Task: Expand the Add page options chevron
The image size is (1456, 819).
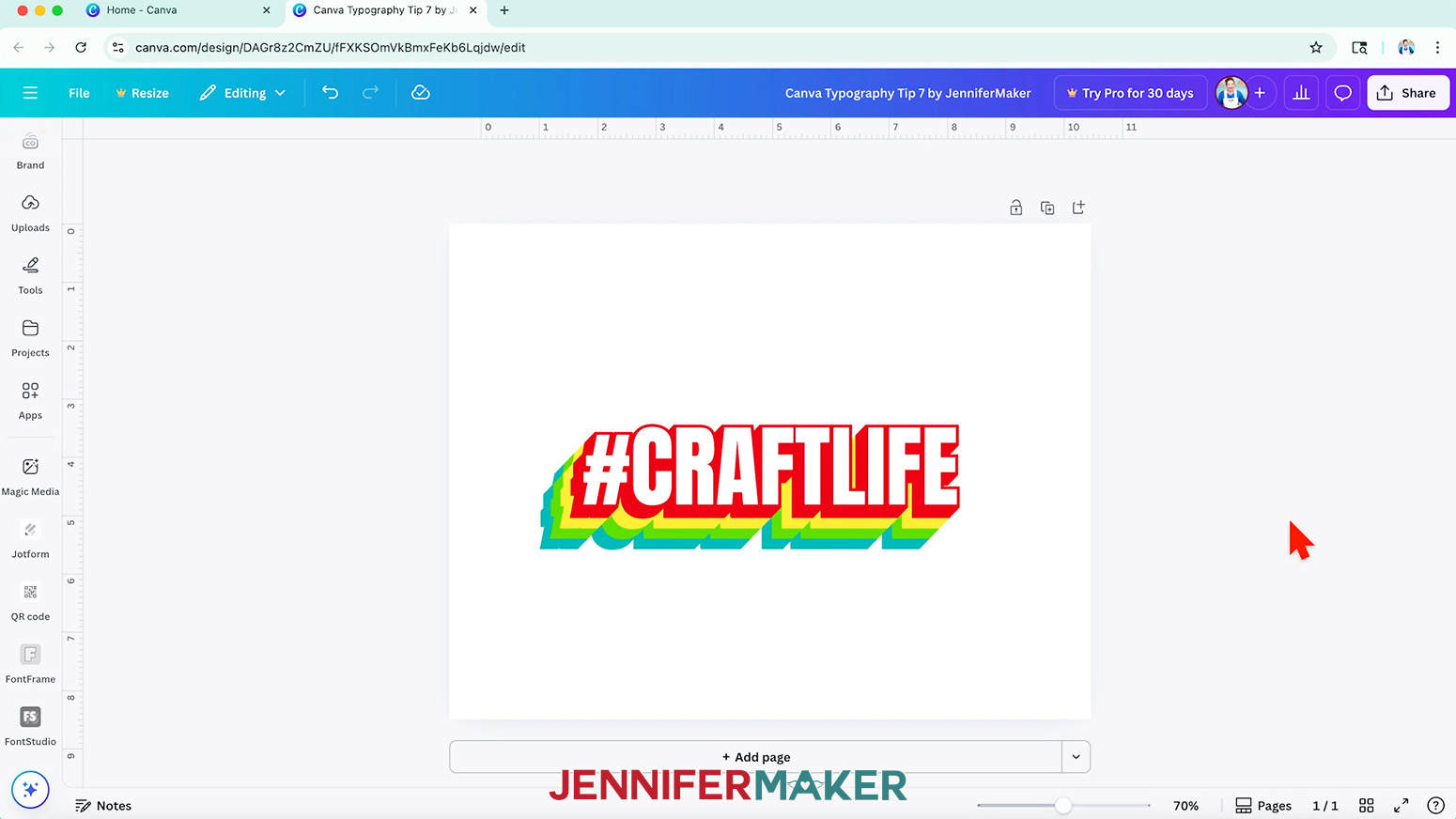Action: pyautogui.click(x=1077, y=757)
